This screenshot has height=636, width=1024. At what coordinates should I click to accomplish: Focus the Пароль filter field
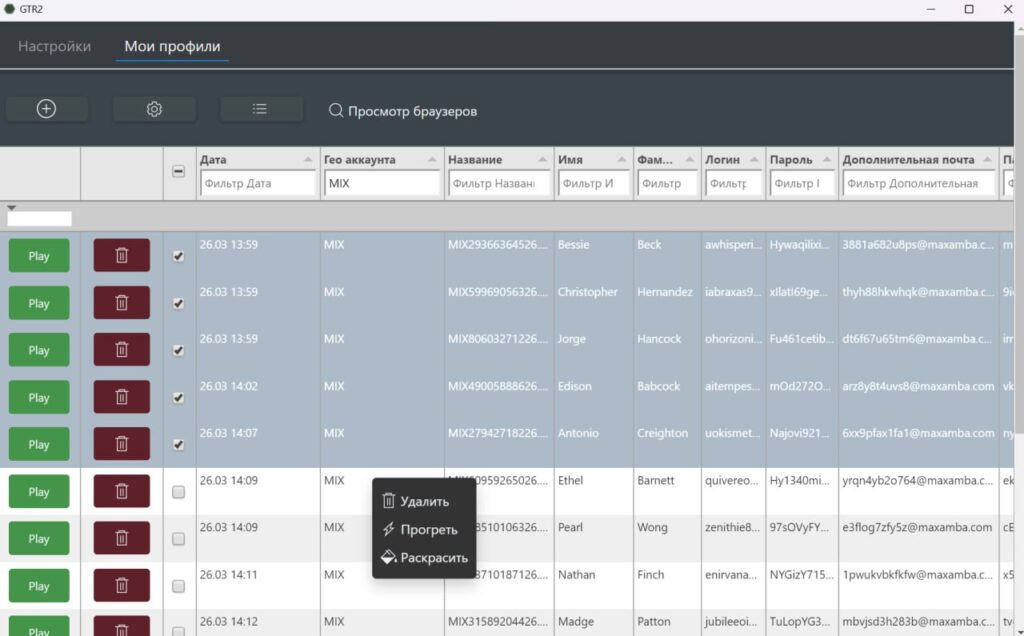tap(802, 183)
